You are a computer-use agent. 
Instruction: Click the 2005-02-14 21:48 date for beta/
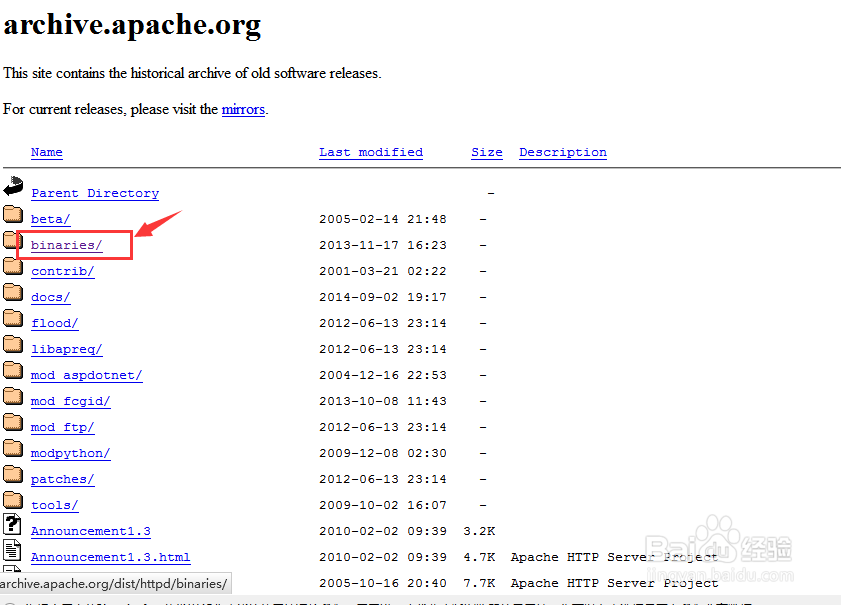[383, 219]
